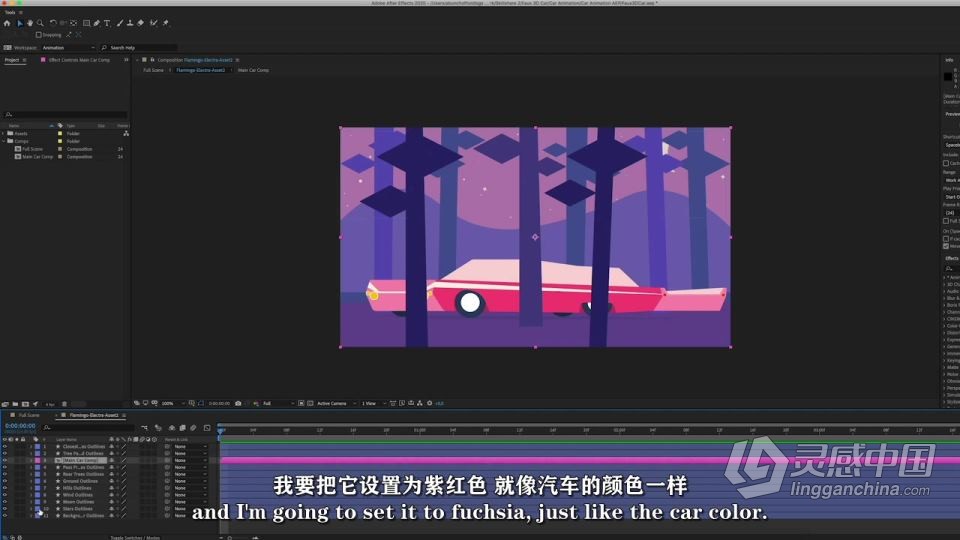
Task: Select the Clone Stamp tool
Action: coord(130,23)
